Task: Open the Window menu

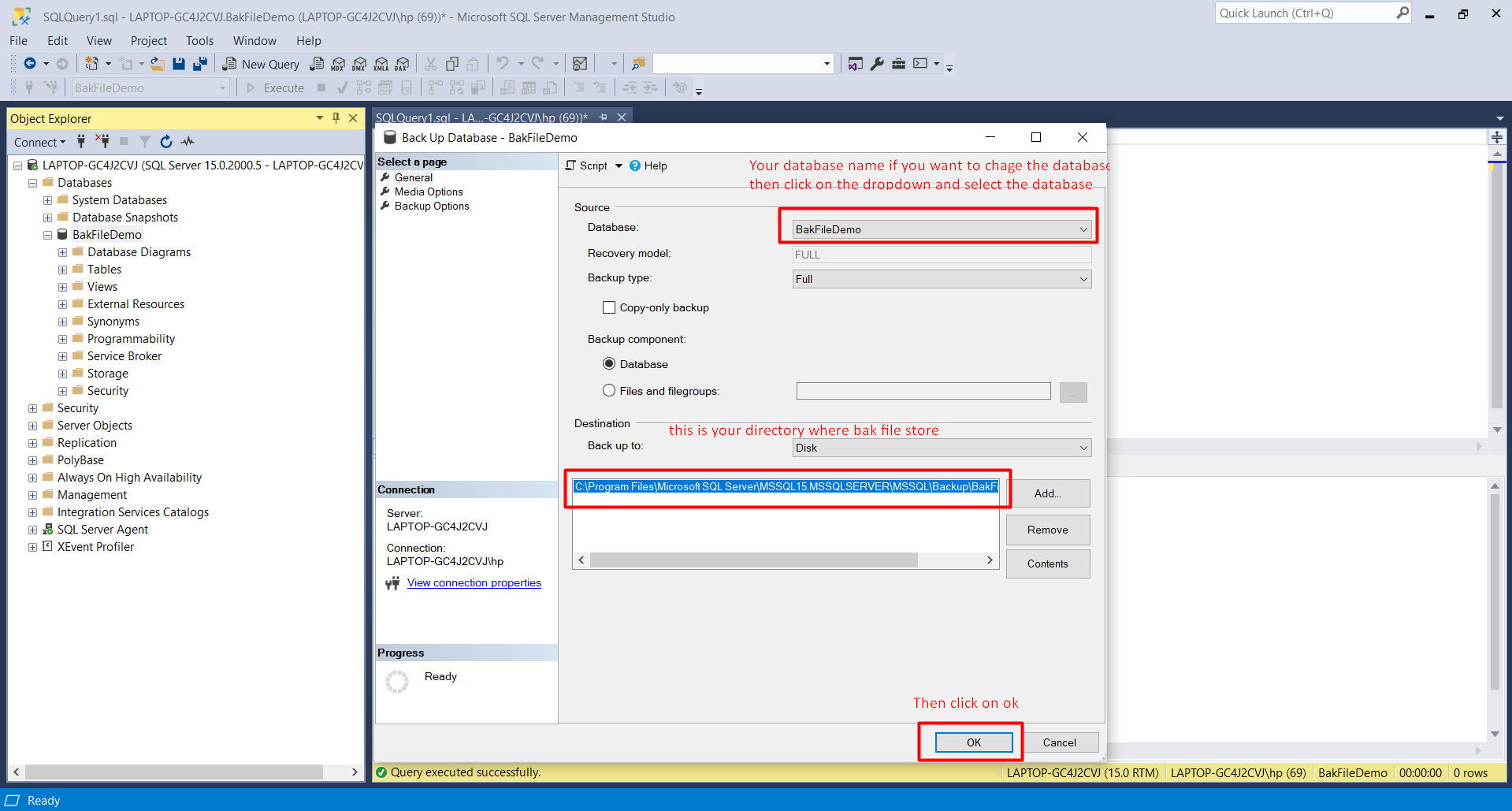Action: coord(254,40)
